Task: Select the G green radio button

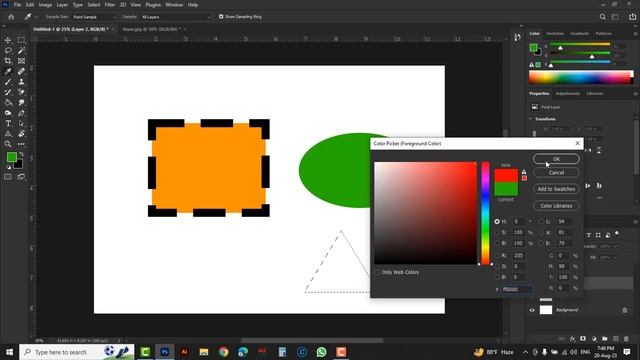Action: tap(497, 266)
